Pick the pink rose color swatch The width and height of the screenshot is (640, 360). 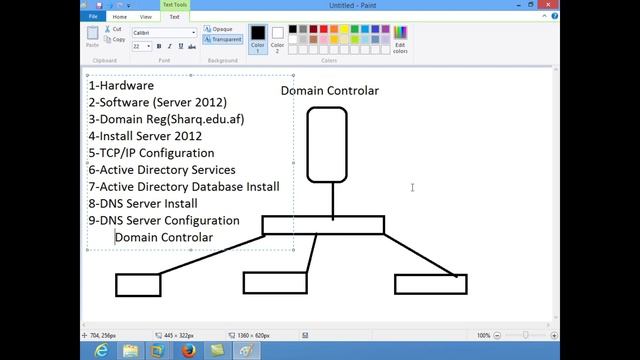pos(324,40)
